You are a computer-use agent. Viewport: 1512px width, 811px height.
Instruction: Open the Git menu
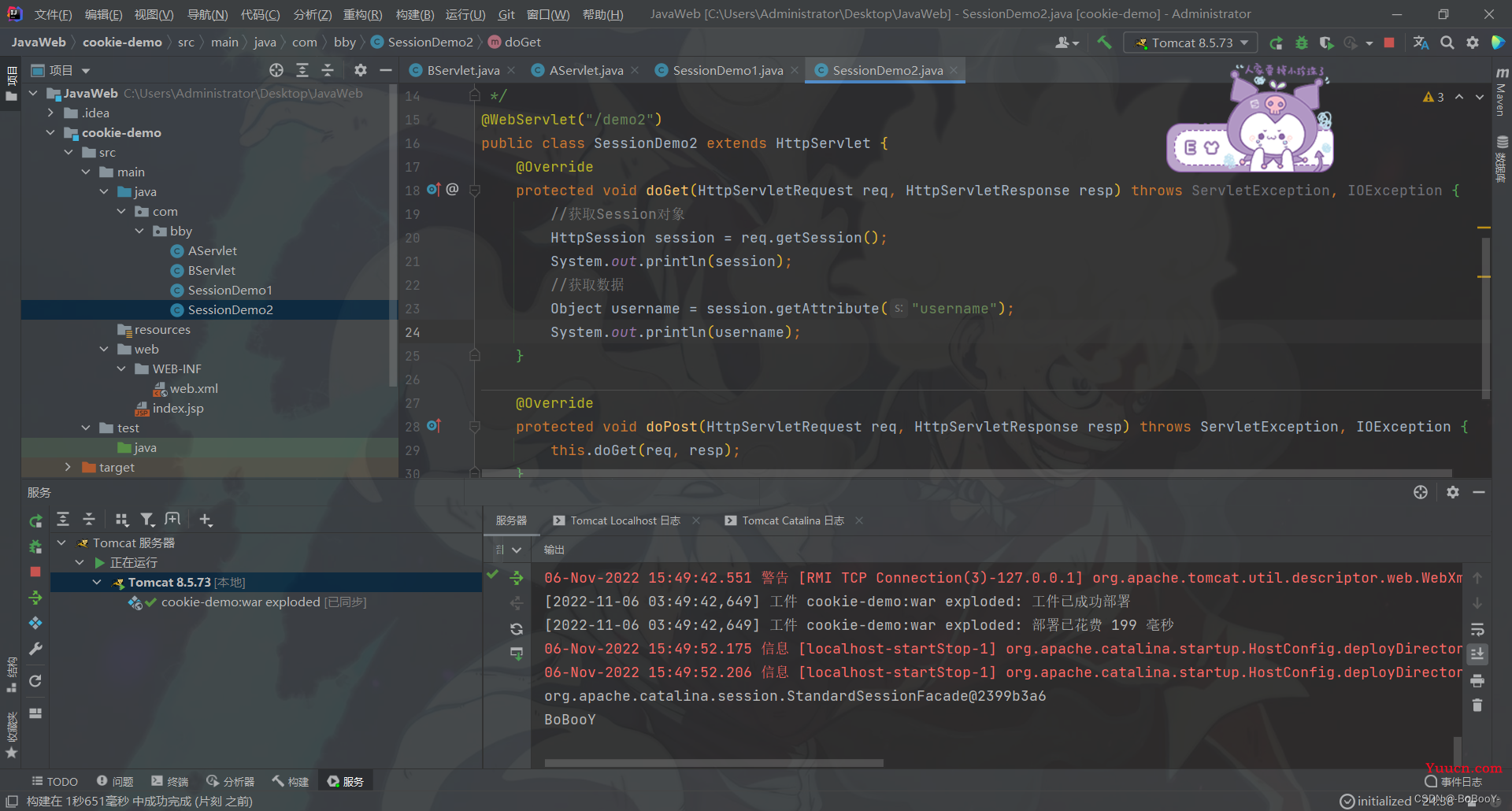click(506, 14)
